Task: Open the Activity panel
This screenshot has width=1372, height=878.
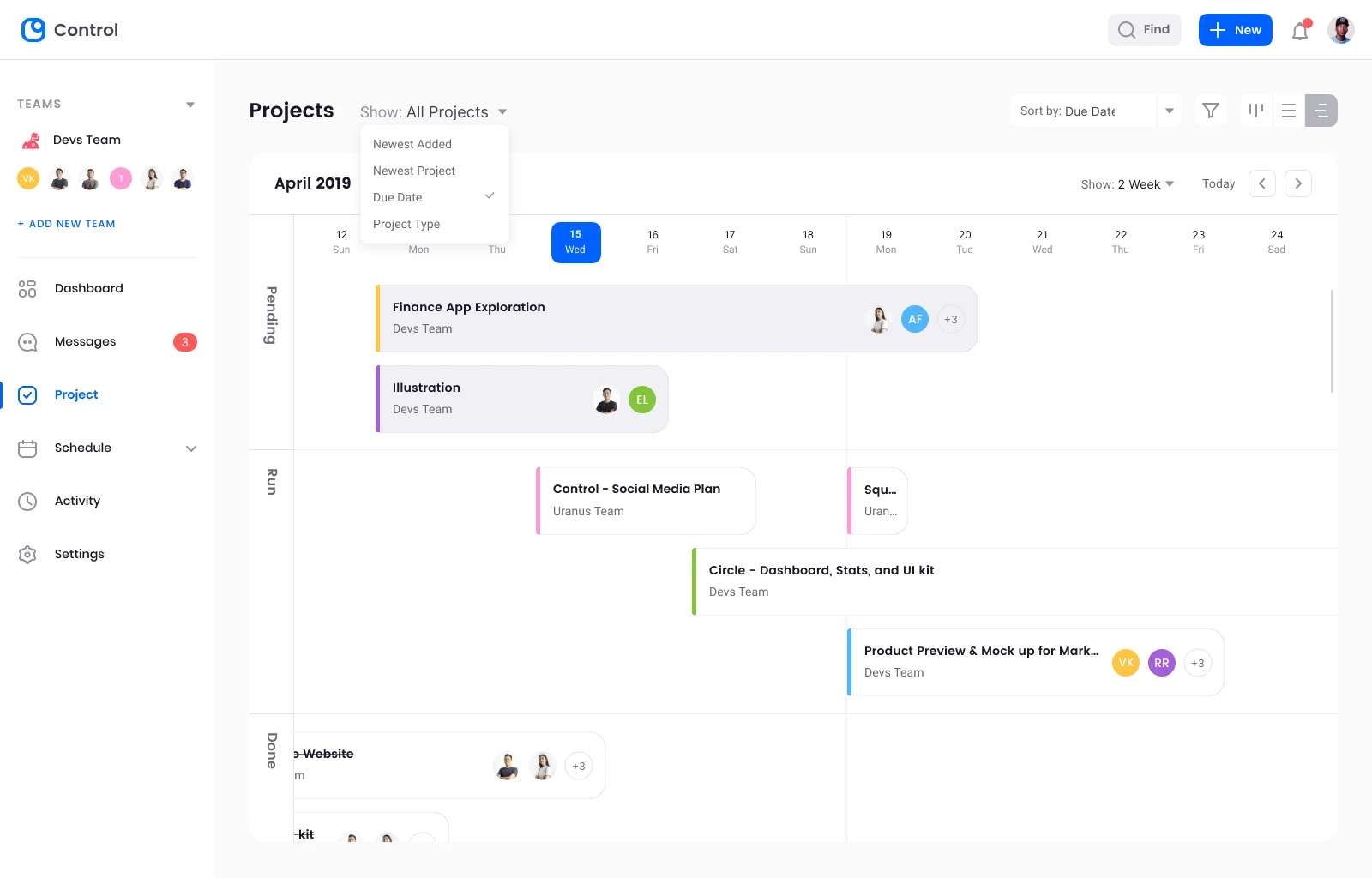Action: [x=77, y=501]
